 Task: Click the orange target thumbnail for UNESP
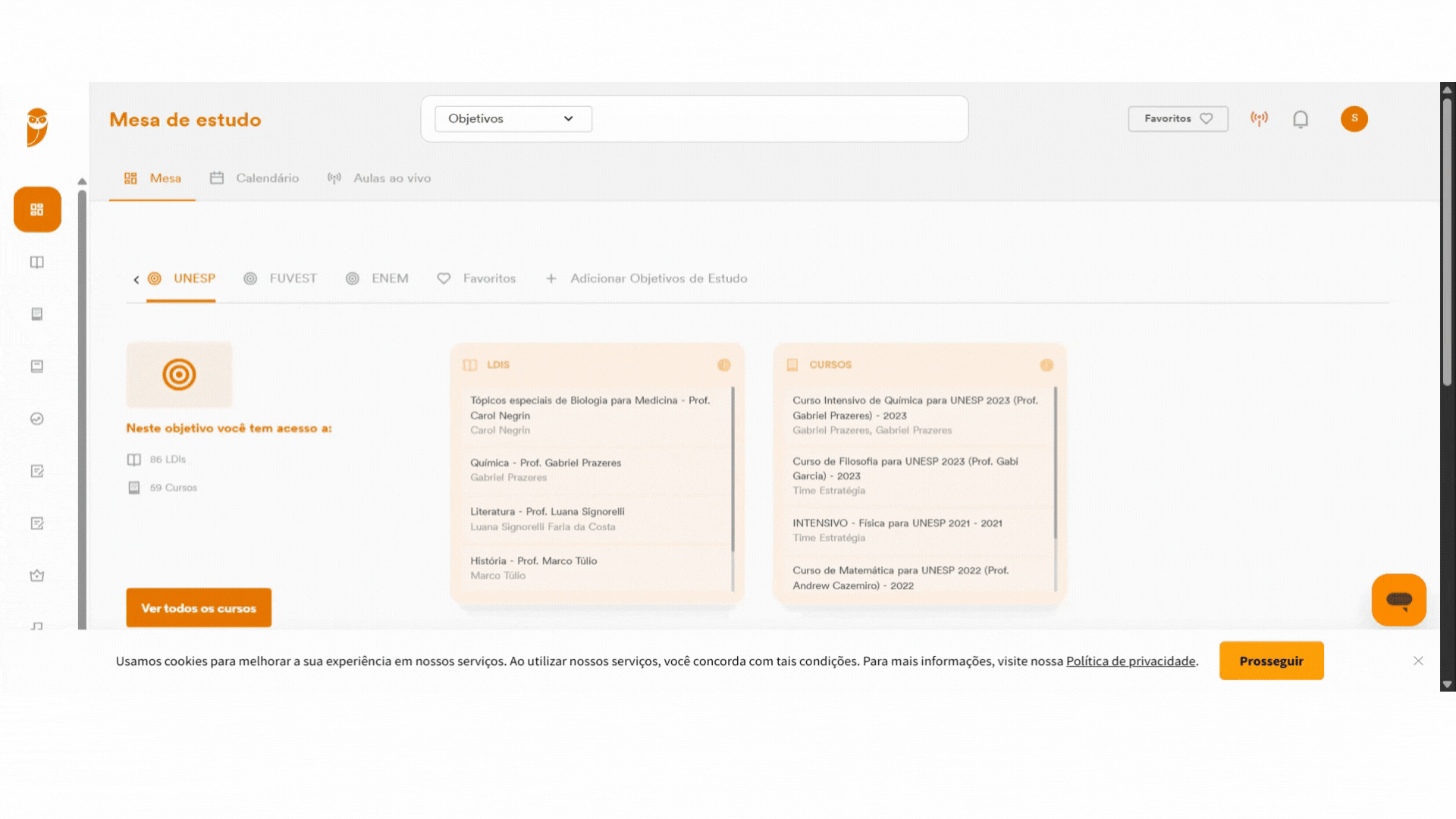(x=179, y=375)
